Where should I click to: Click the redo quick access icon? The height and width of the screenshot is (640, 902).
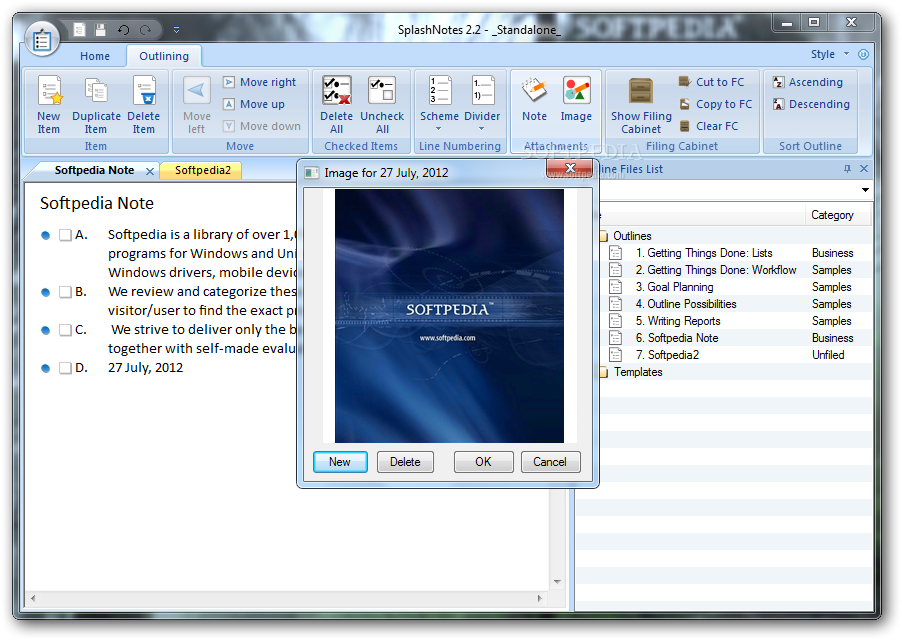pyautogui.click(x=145, y=29)
